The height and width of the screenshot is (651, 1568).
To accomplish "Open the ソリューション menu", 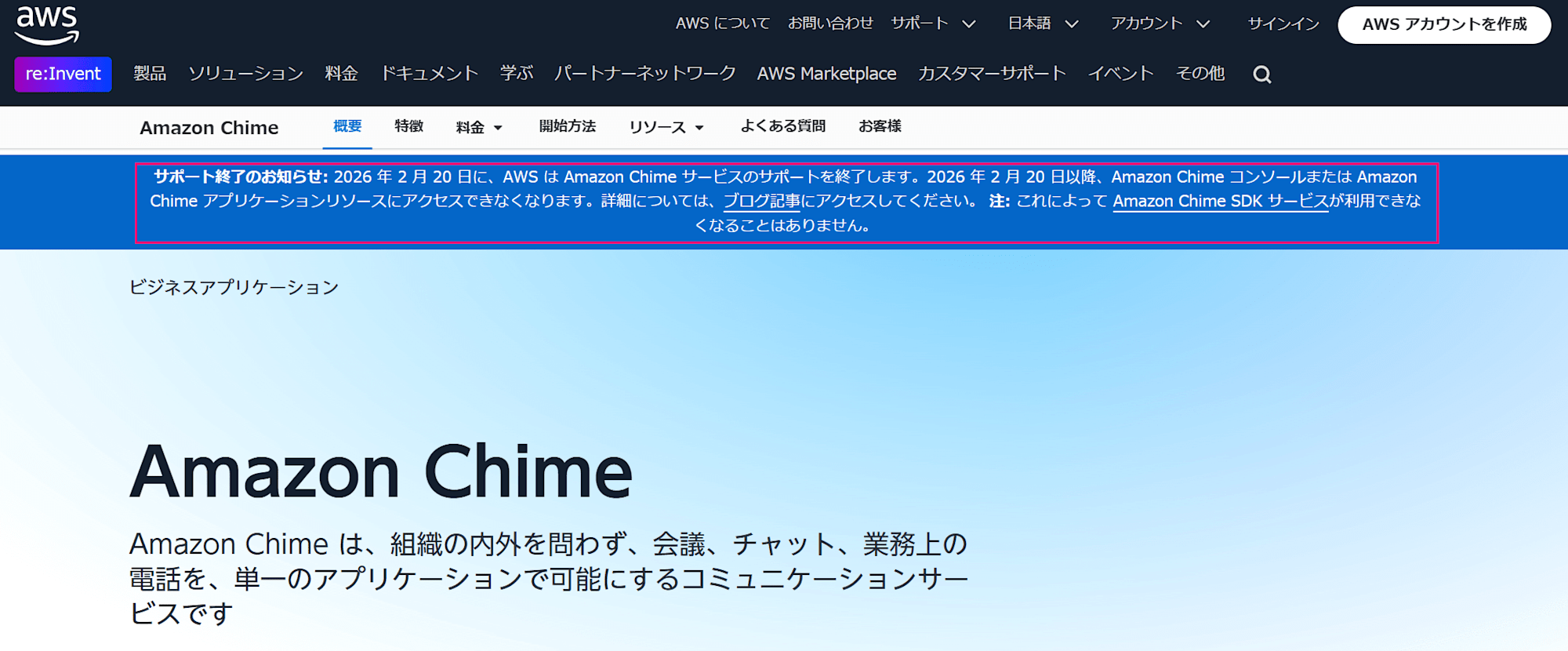I will click(x=245, y=74).
